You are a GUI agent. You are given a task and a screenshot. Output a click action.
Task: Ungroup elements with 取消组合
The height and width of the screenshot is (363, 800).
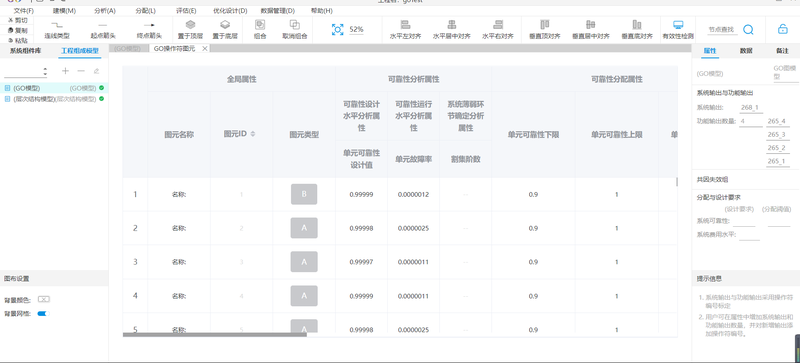[295, 30]
